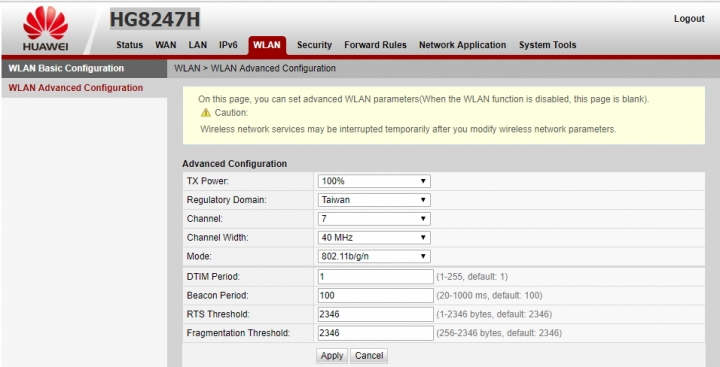Click the hint "(1-2346 bytes, default: 2346)"
This screenshot has width=720, height=367.
tap(494, 314)
